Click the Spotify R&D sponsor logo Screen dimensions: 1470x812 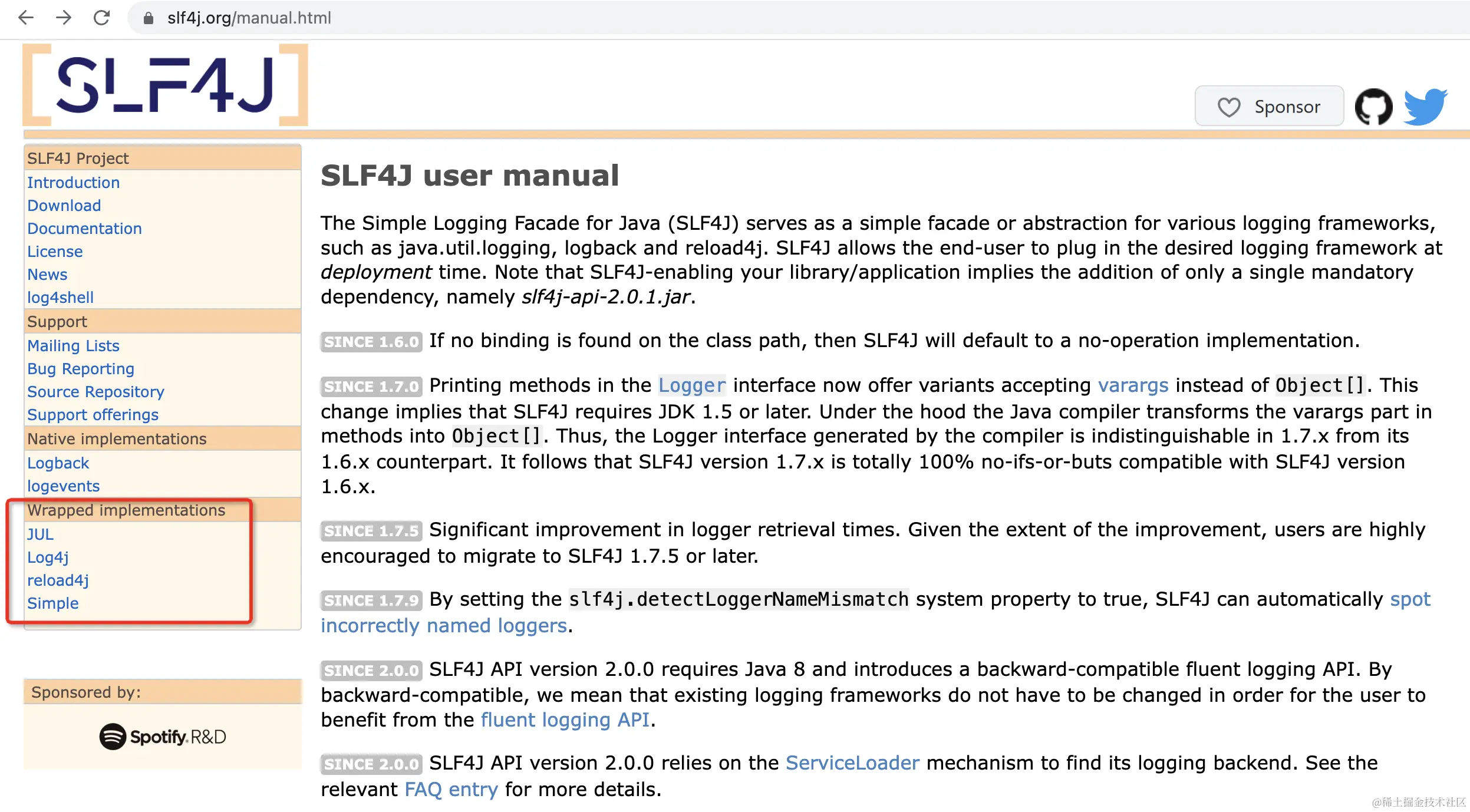tap(163, 737)
